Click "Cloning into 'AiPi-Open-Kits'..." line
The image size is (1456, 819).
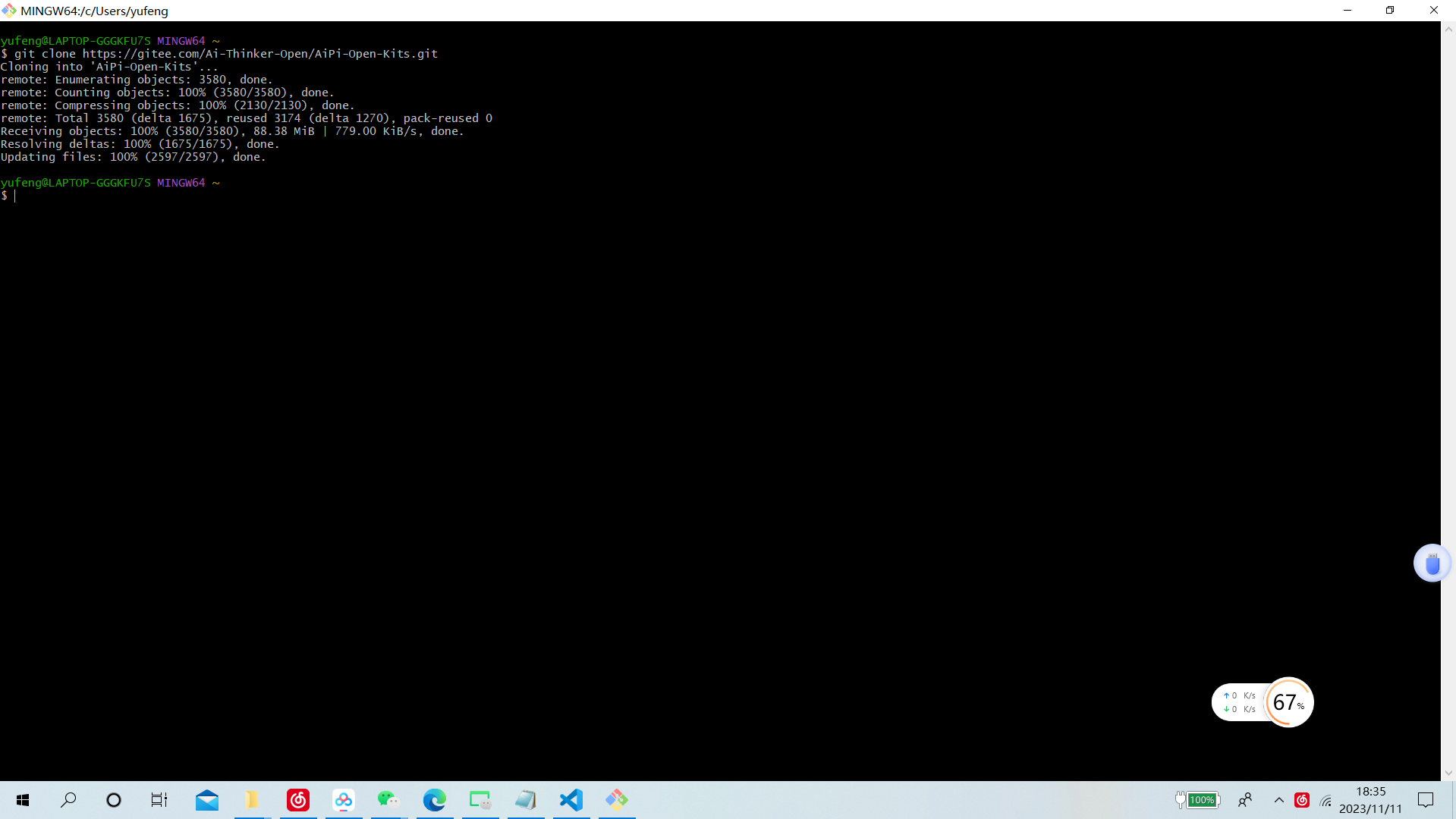pyautogui.click(x=109, y=67)
